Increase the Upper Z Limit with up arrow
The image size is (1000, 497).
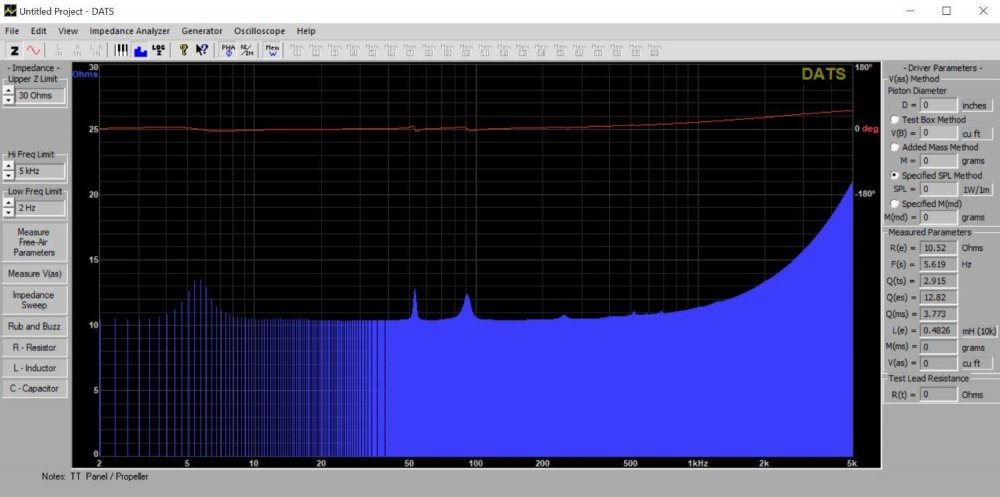[x=8, y=91]
